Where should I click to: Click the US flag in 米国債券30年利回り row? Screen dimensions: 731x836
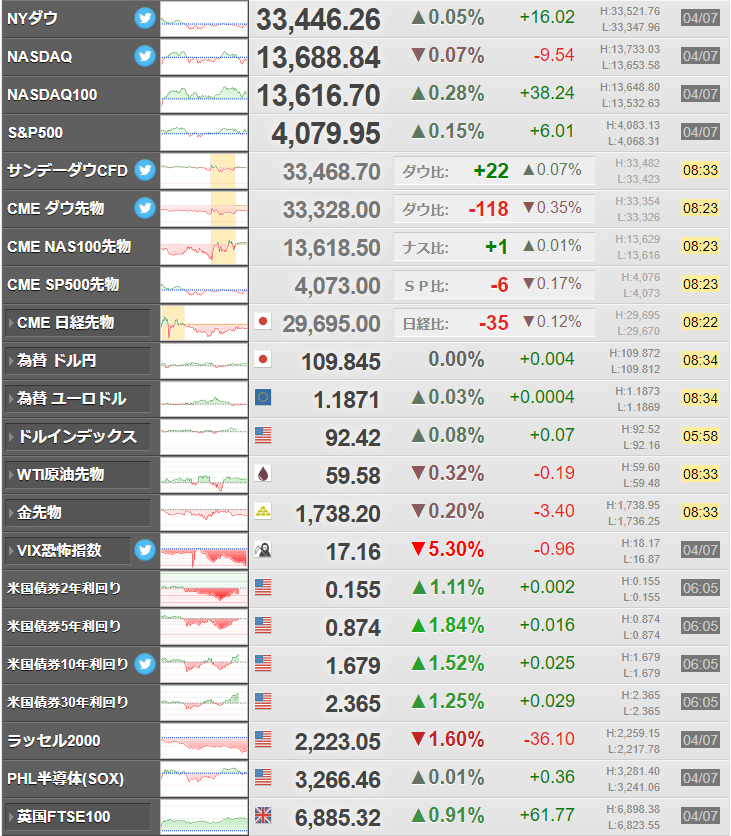coord(263,702)
